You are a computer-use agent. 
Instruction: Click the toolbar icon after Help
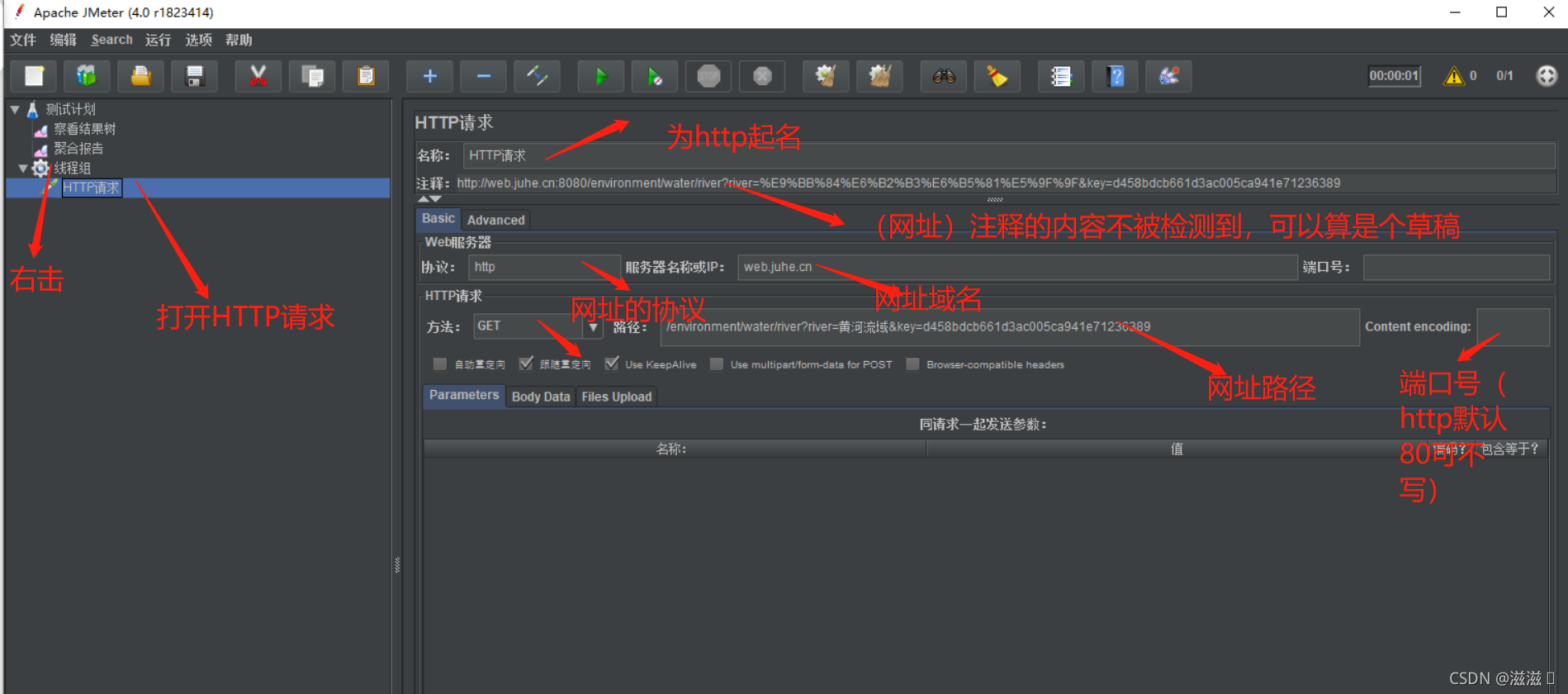[x=1168, y=76]
